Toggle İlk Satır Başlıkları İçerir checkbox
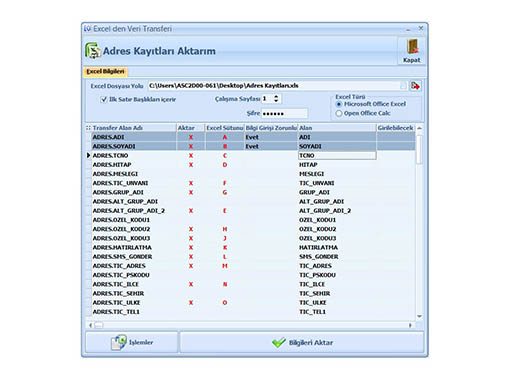This screenshot has height=380, width=510. coord(104,99)
